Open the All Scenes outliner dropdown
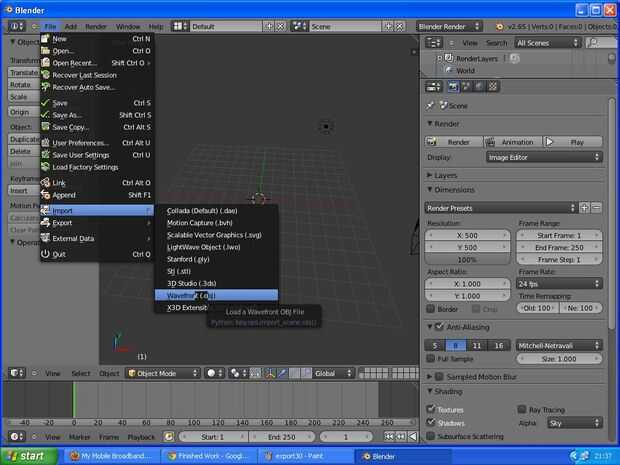Viewport: 620px width, 465px height. point(548,43)
